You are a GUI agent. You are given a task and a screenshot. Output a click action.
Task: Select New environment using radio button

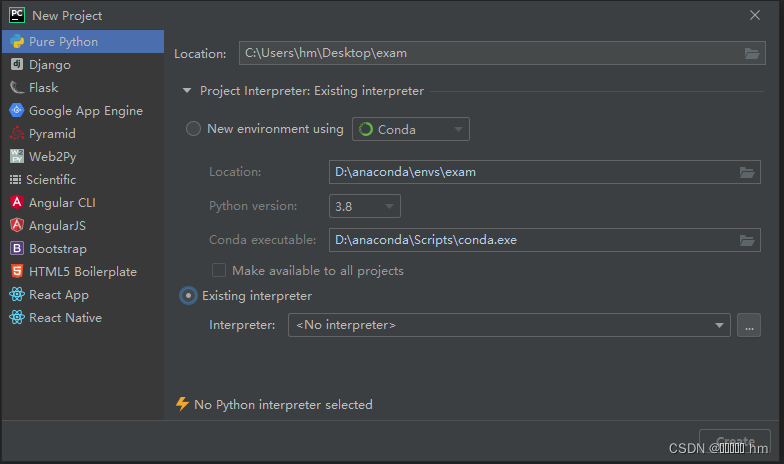193,129
